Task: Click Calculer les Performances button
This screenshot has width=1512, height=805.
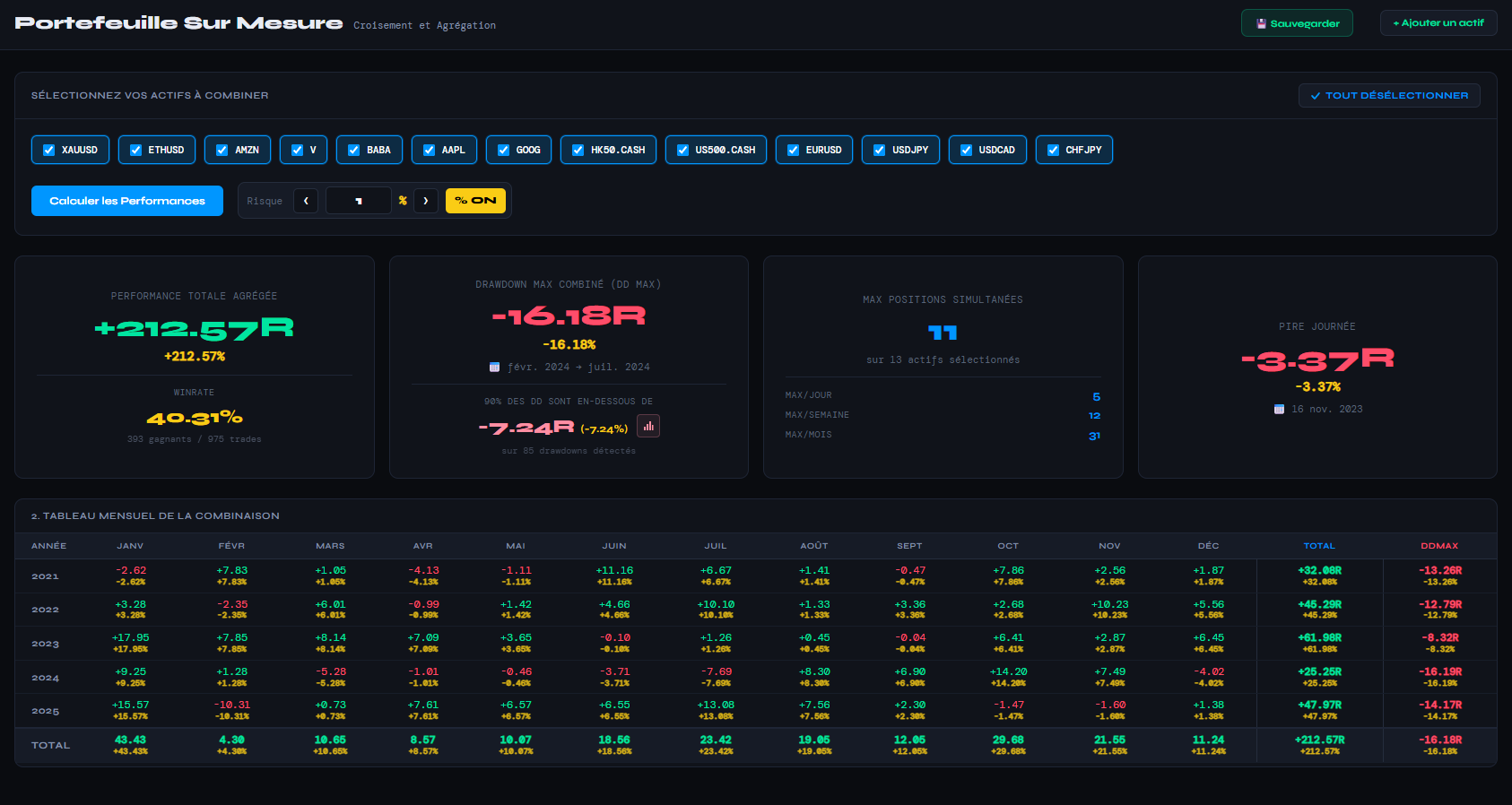Action: 127,201
